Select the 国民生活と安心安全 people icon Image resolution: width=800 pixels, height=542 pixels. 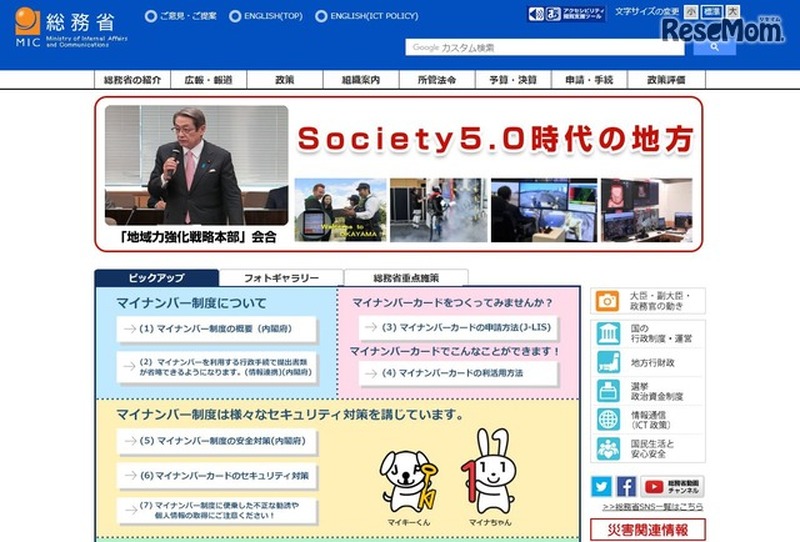608,449
